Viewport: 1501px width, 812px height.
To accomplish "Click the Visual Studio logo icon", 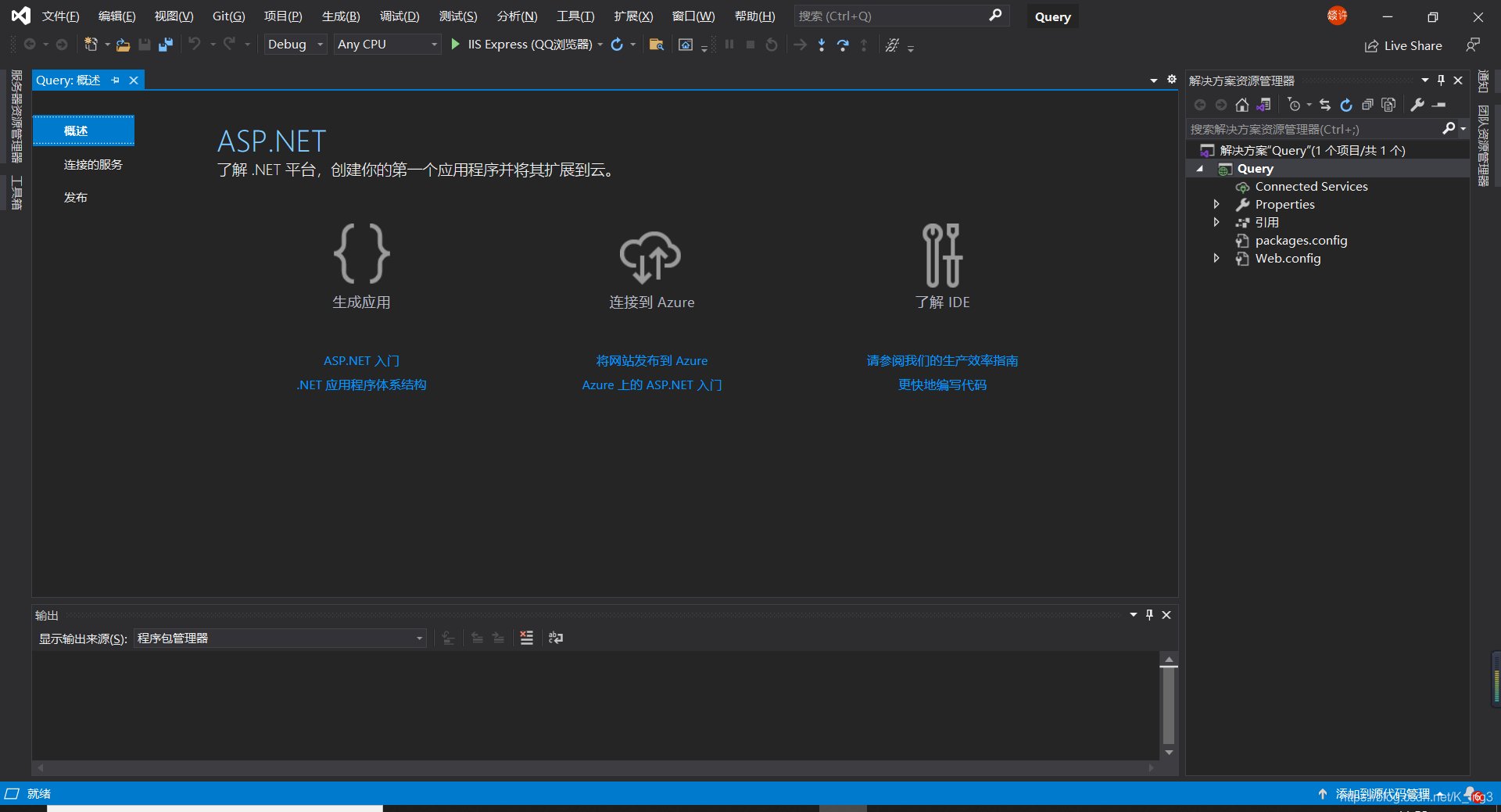I will click(x=20, y=16).
